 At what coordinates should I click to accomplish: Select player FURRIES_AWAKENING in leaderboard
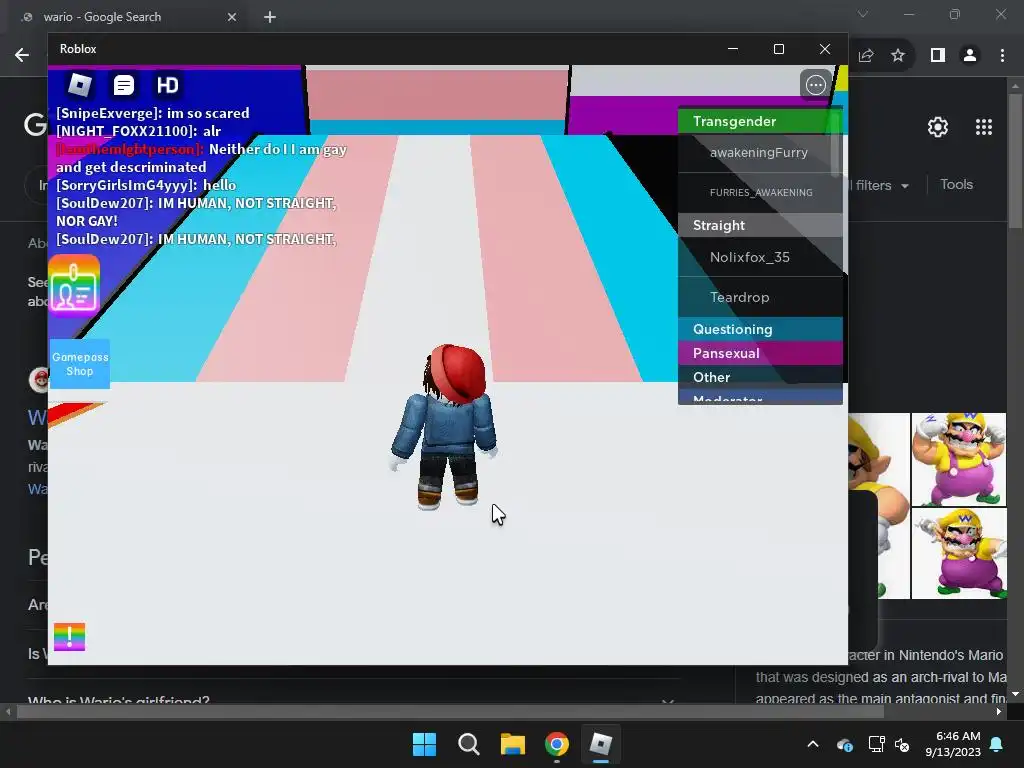760,193
